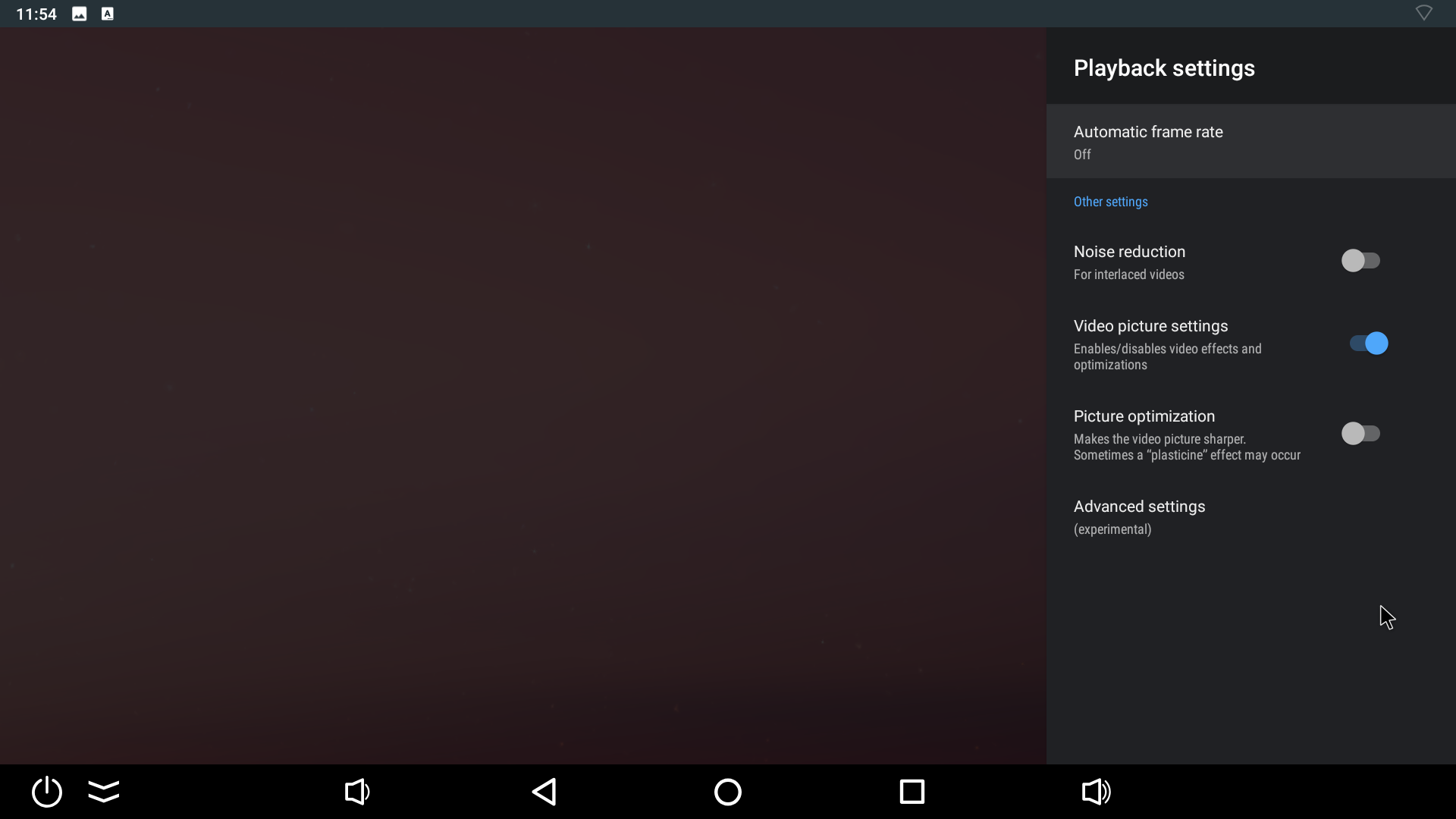Enable the Picture optimization switch
Screen dimensions: 1456x819
[1360, 434]
